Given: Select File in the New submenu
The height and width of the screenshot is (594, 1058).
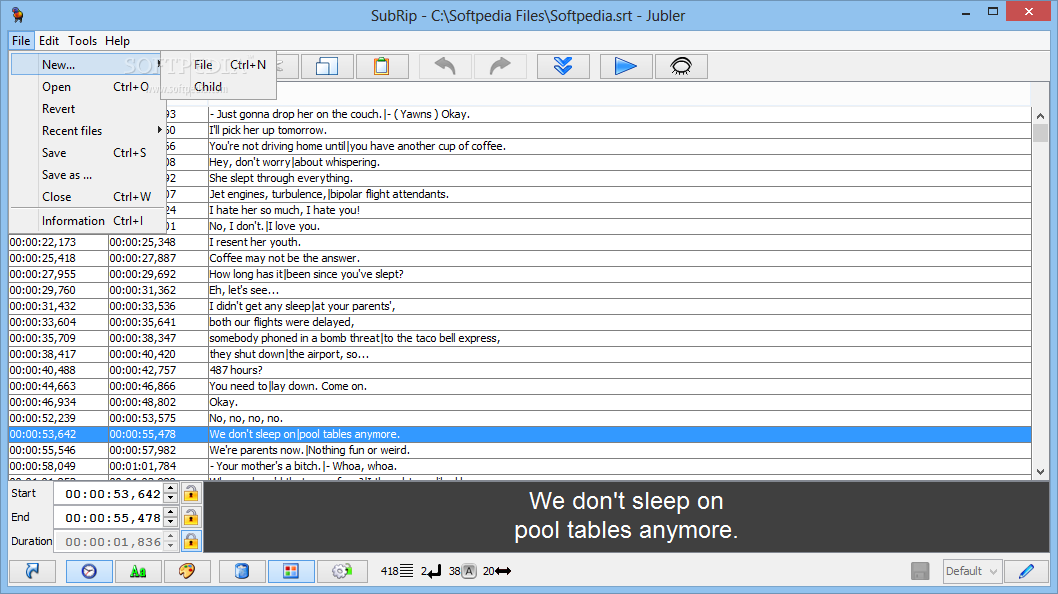Looking at the screenshot, I should 219,65.
